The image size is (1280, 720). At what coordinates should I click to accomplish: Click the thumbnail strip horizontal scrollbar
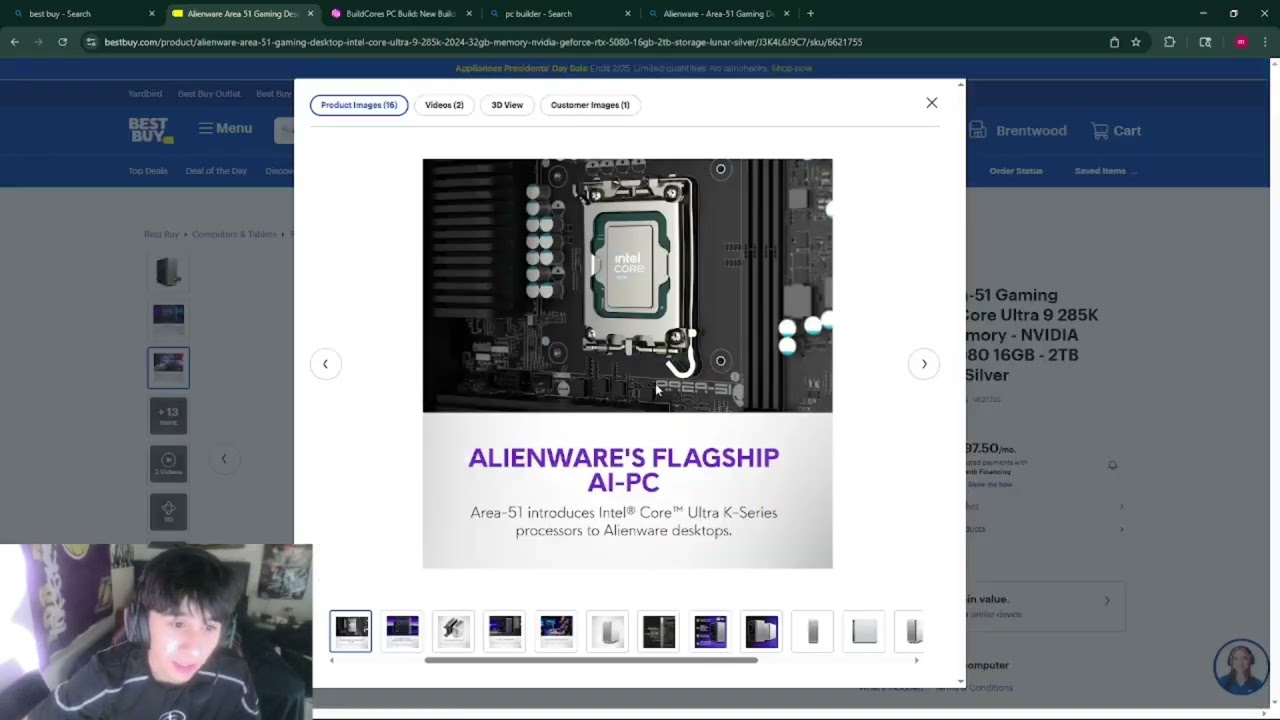(591, 660)
